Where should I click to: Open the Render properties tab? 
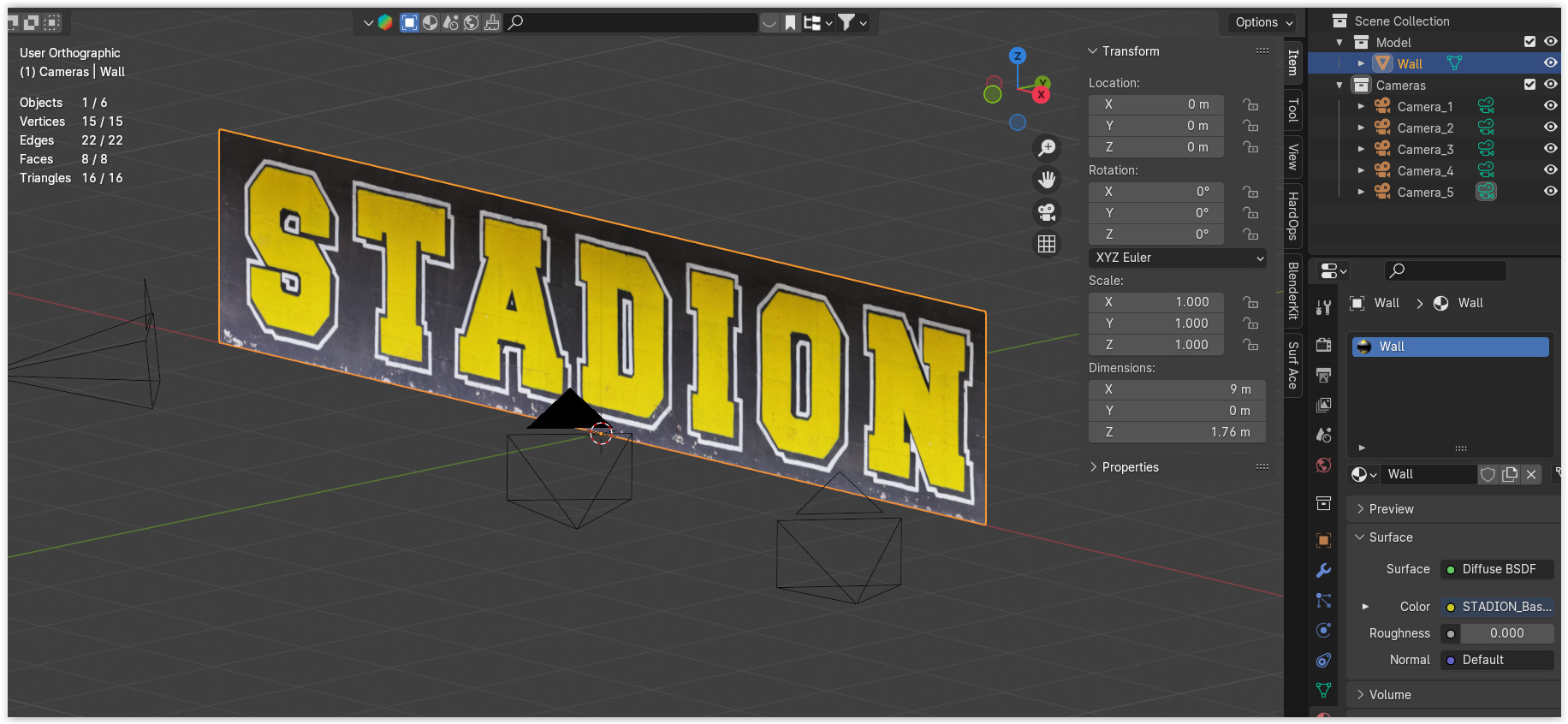click(1324, 345)
